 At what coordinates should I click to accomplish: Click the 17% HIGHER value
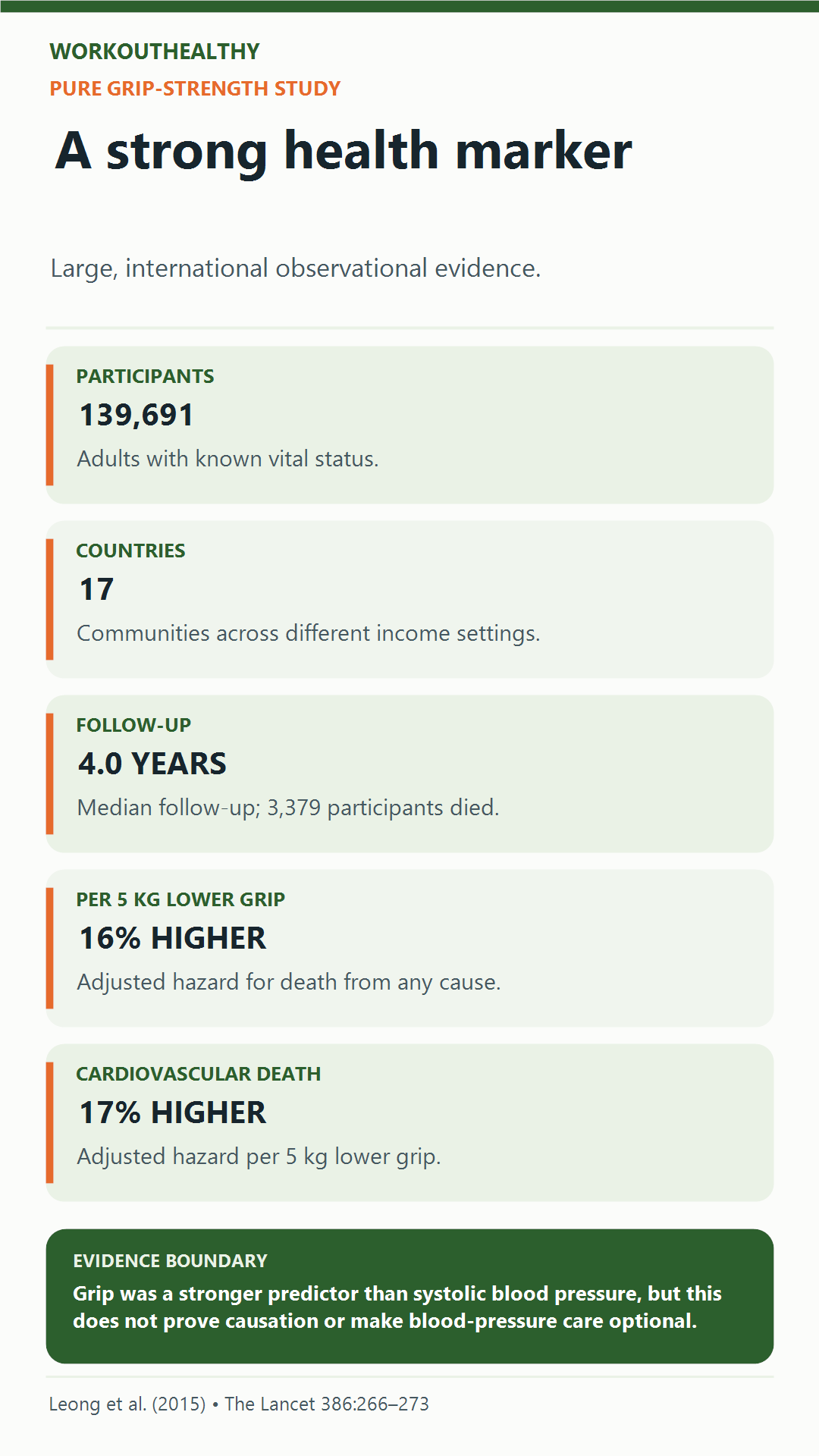[x=173, y=1112]
